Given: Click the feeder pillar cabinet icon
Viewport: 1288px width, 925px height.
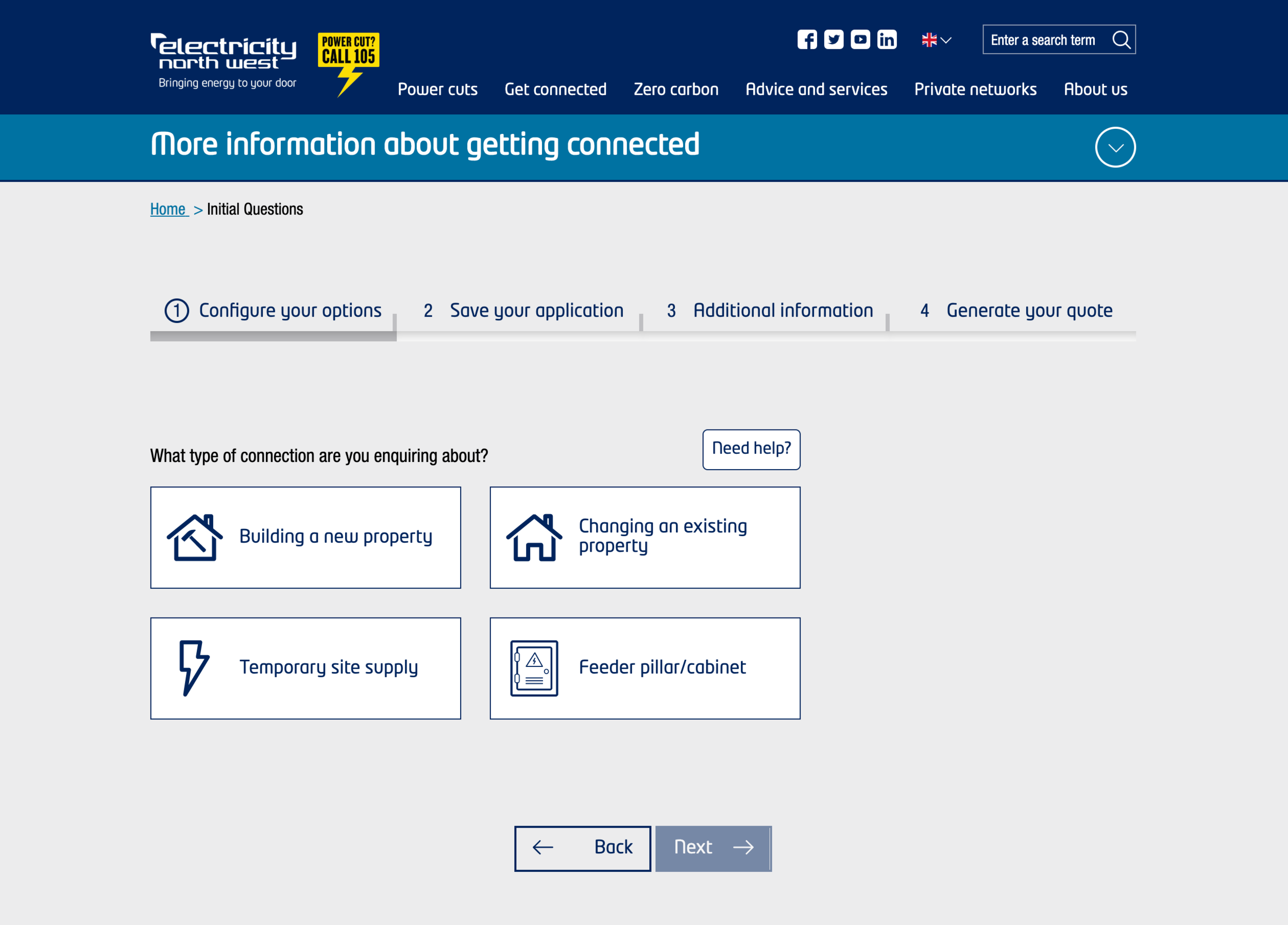Looking at the screenshot, I should [534, 668].
